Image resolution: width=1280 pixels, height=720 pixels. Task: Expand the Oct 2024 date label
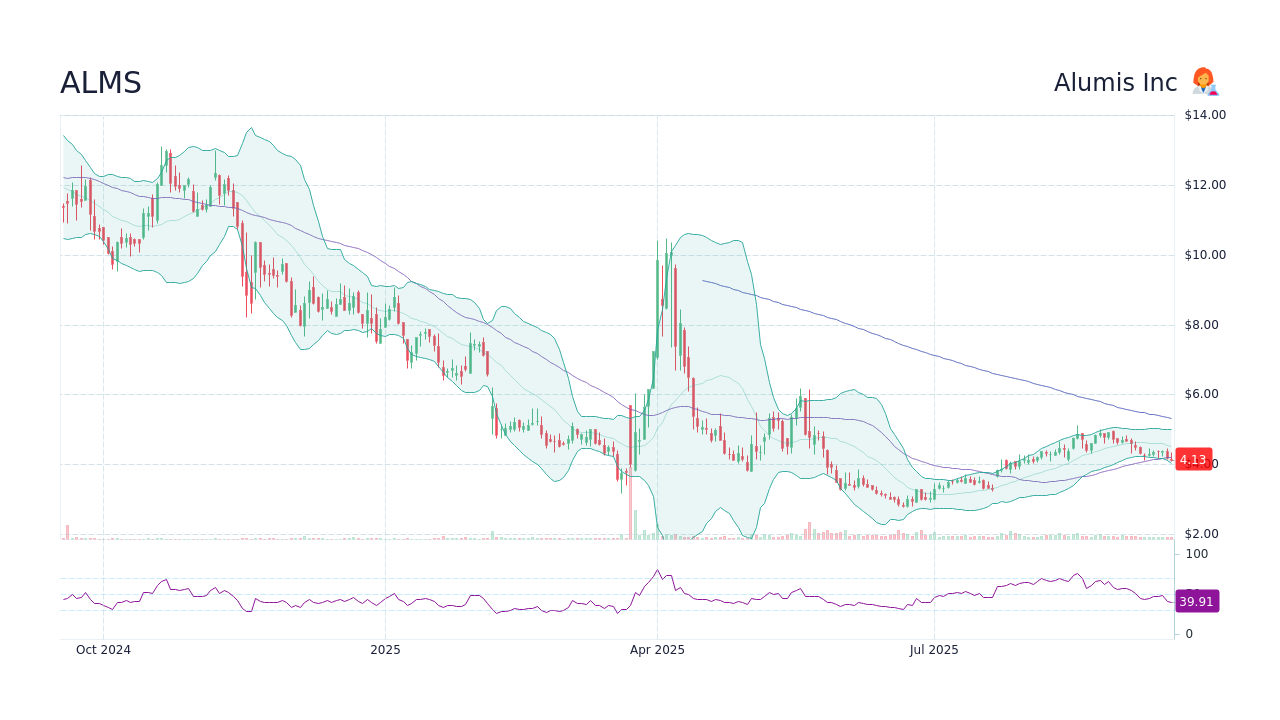104,649
